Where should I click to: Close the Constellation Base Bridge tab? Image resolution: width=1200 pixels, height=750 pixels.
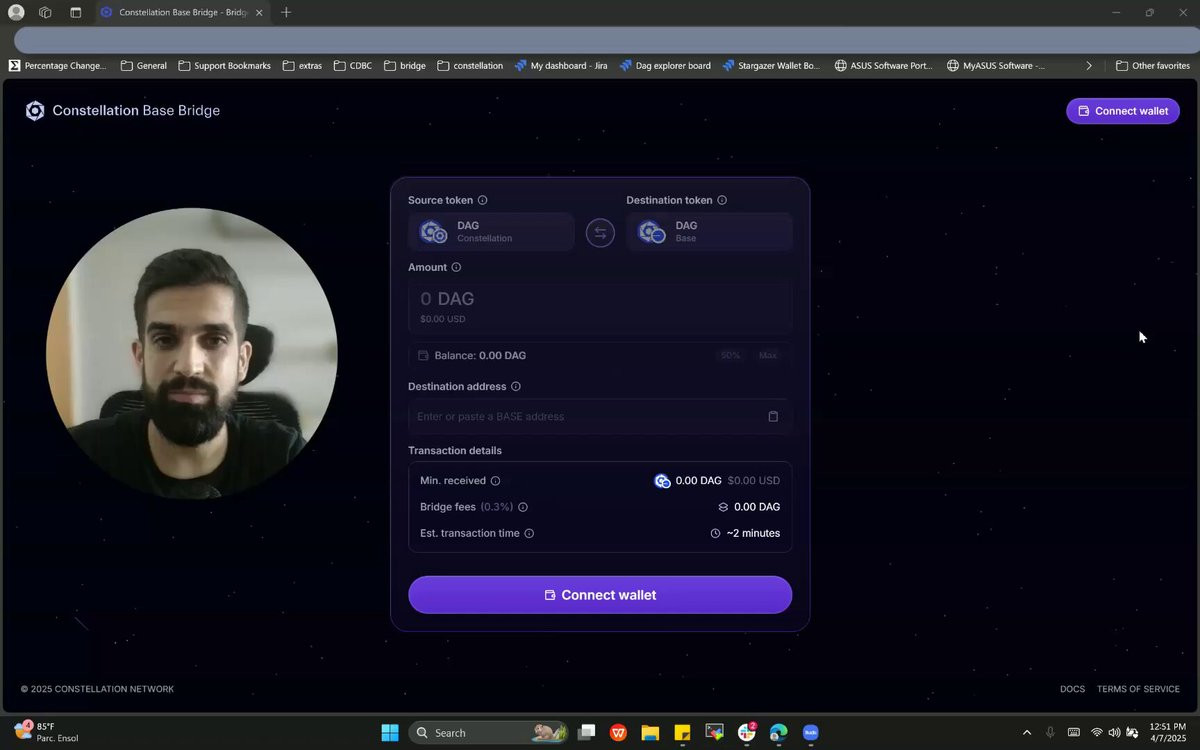(260, 13)
